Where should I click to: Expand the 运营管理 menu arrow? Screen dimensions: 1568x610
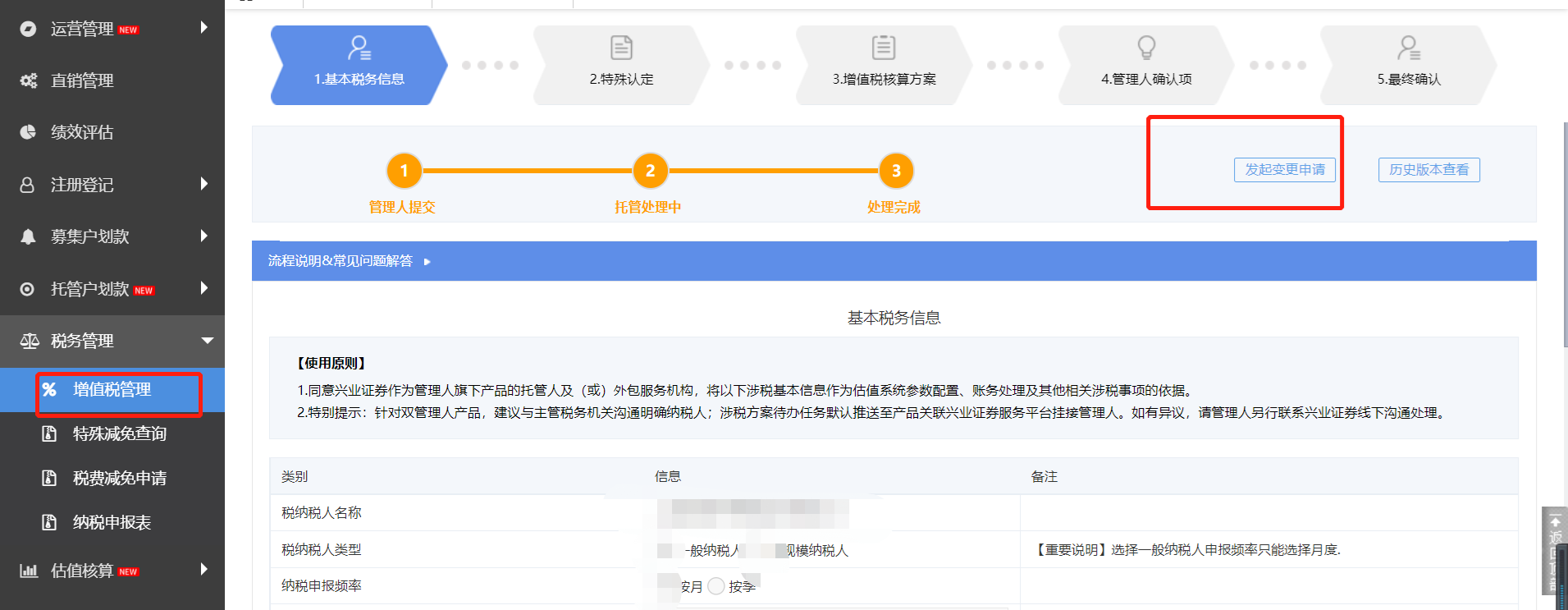[x=204, y=27]
